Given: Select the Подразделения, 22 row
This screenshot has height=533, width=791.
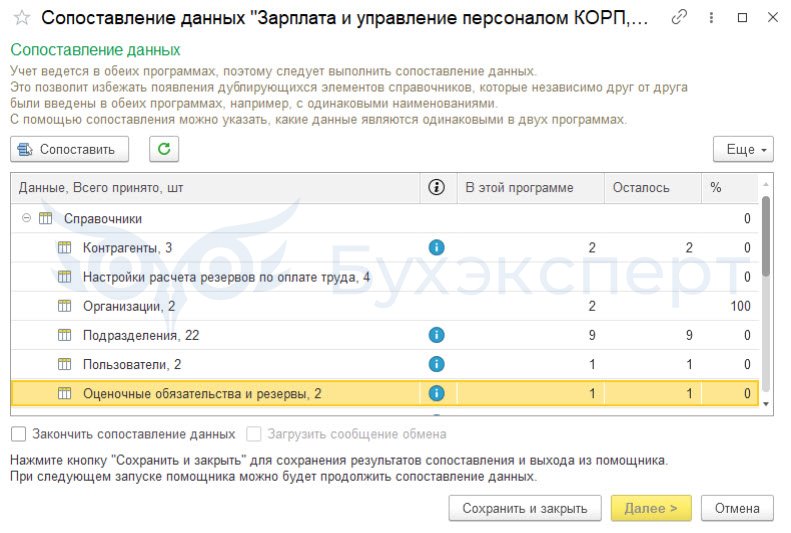Looking at the screenshot, I should click(384, 335).
